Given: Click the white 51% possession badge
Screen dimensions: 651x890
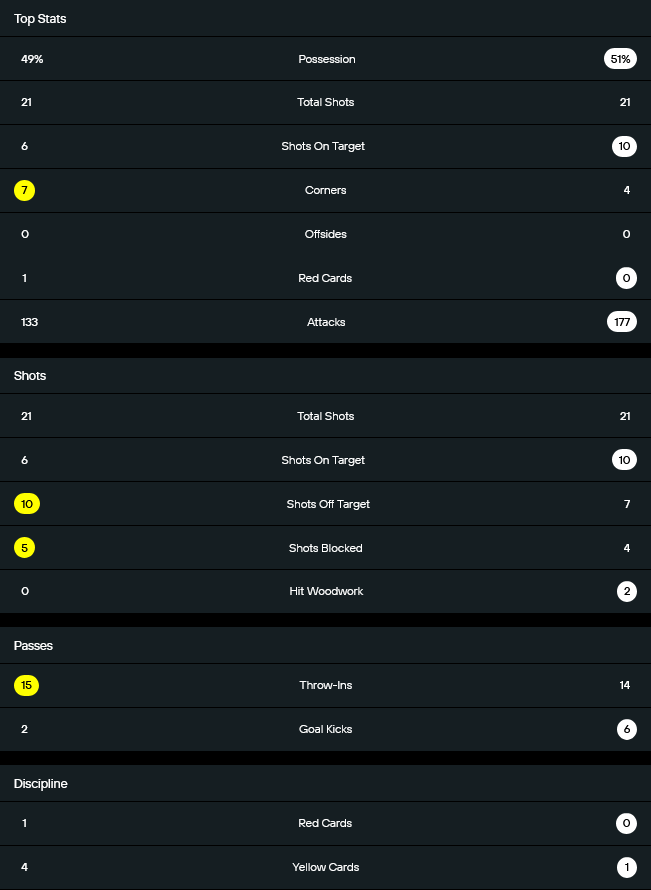Looking at the screenshot, I should (x=620, y=59).
